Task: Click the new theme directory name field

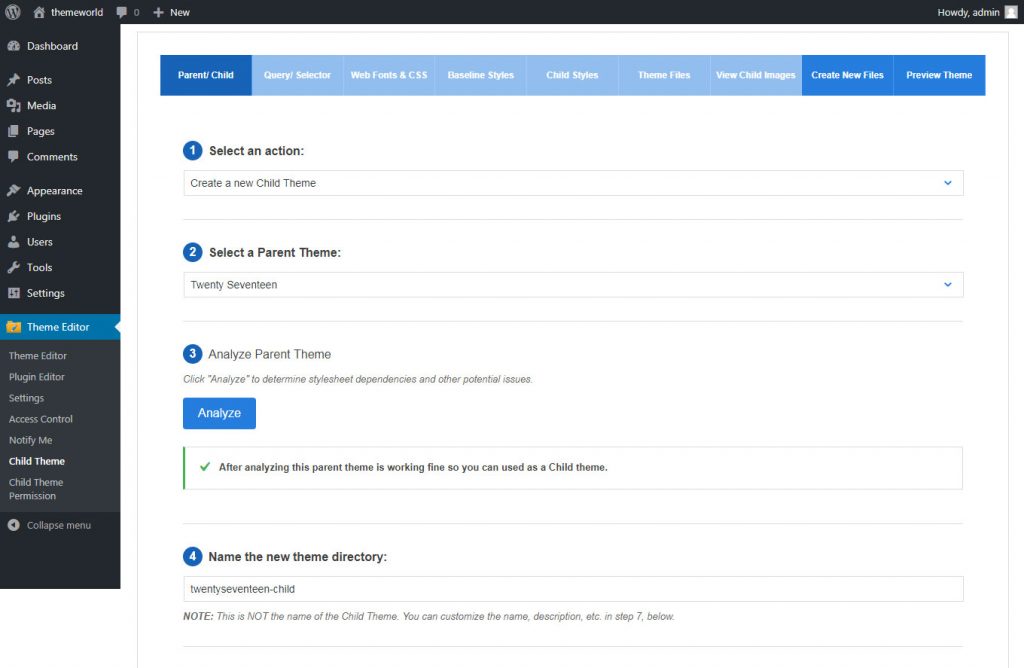Action: pyautogui.click(x=573, y=589)
